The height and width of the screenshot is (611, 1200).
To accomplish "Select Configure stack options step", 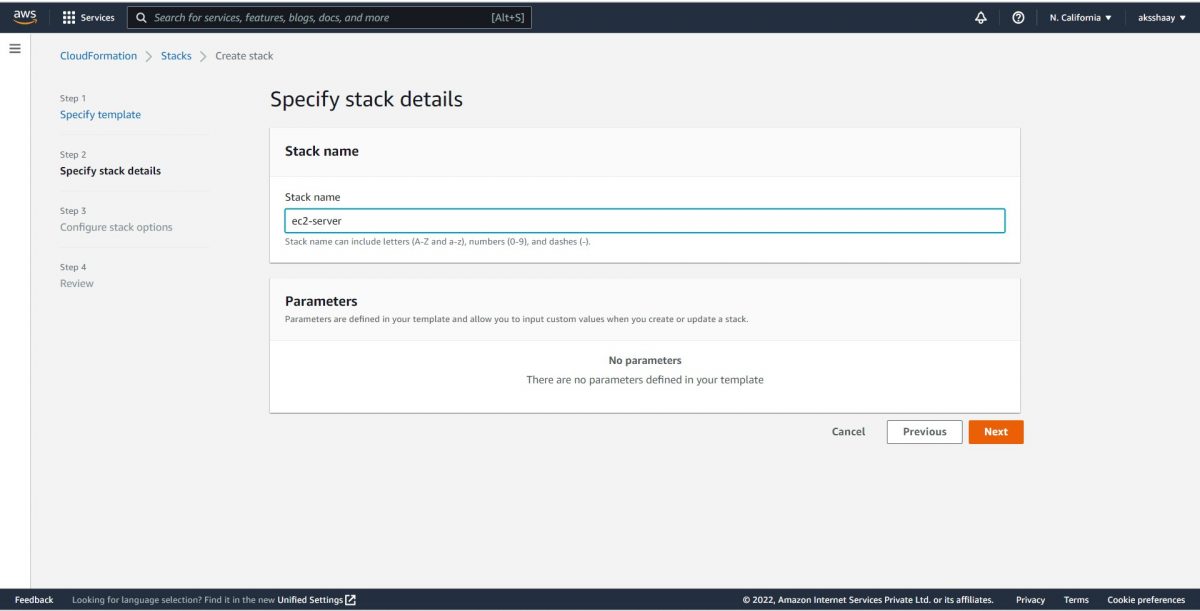I will click(116, 227).
